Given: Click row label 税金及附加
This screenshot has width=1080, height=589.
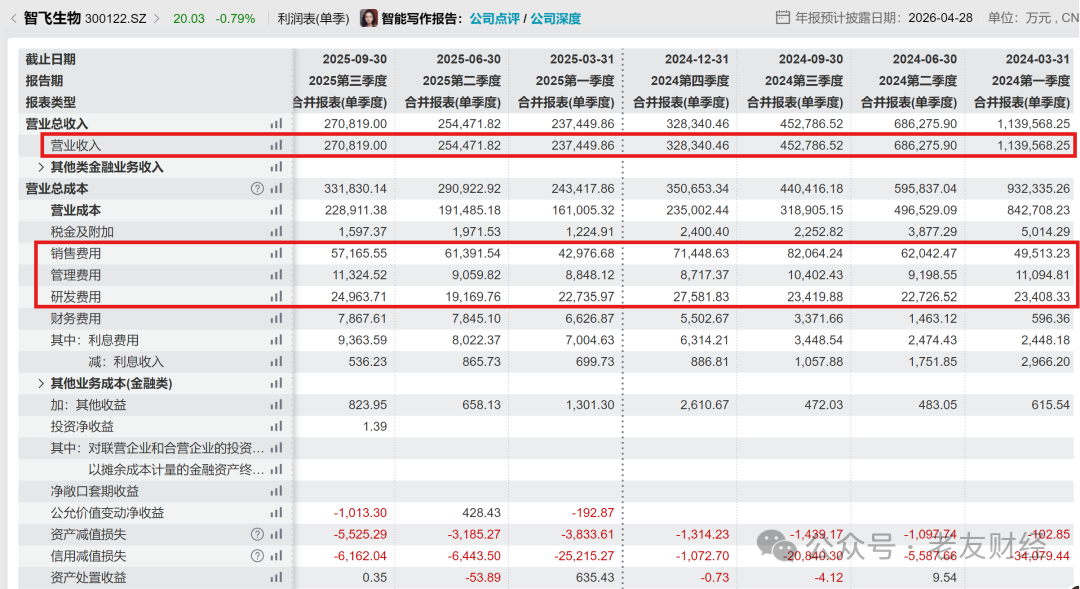Looking at the screenshot, I should (x=82, y=232).
